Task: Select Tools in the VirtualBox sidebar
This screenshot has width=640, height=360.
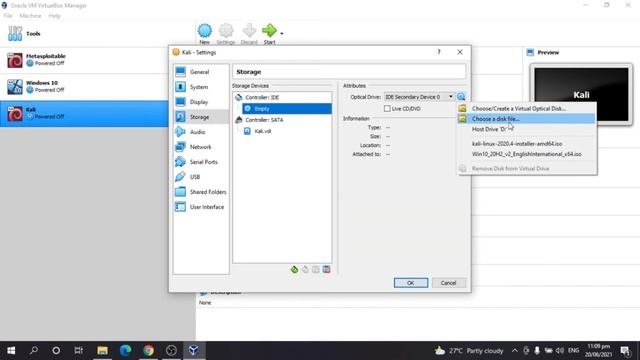Action: [x=98, y=34]
